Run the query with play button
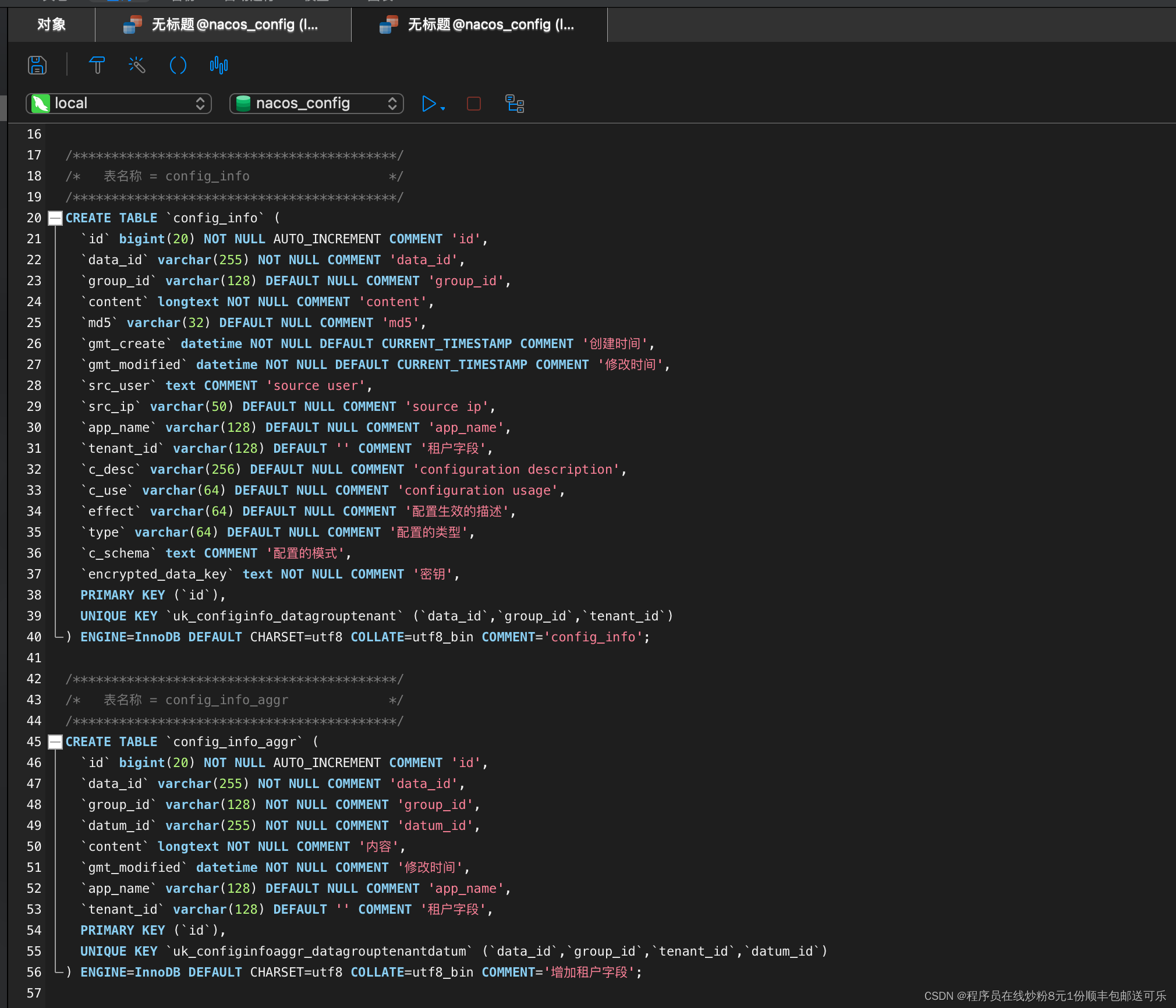The width and height of the screenshot is (1176, 1008). pyautogui.click(x=428, y=104)
